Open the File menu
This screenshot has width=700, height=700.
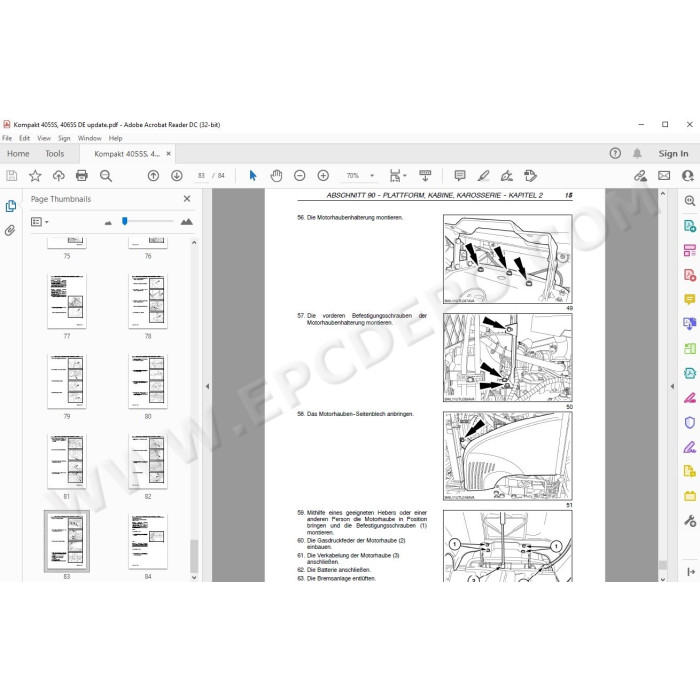pos(7,138)
